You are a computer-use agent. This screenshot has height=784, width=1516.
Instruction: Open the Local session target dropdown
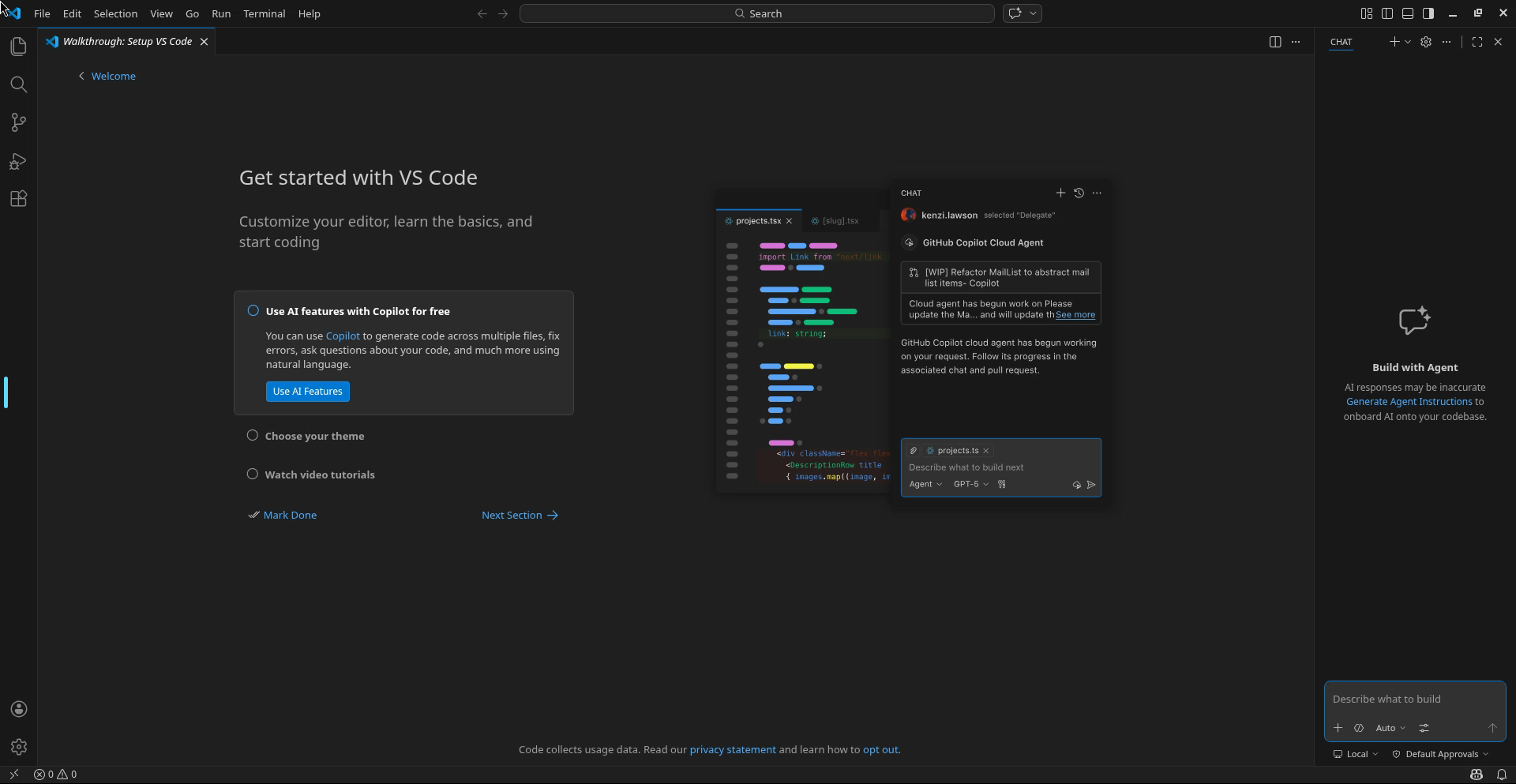click(1356, 754)
